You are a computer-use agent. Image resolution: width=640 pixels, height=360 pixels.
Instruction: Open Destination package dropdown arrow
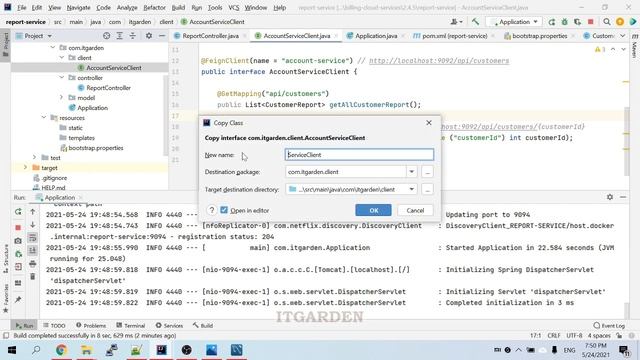[411, 172]
